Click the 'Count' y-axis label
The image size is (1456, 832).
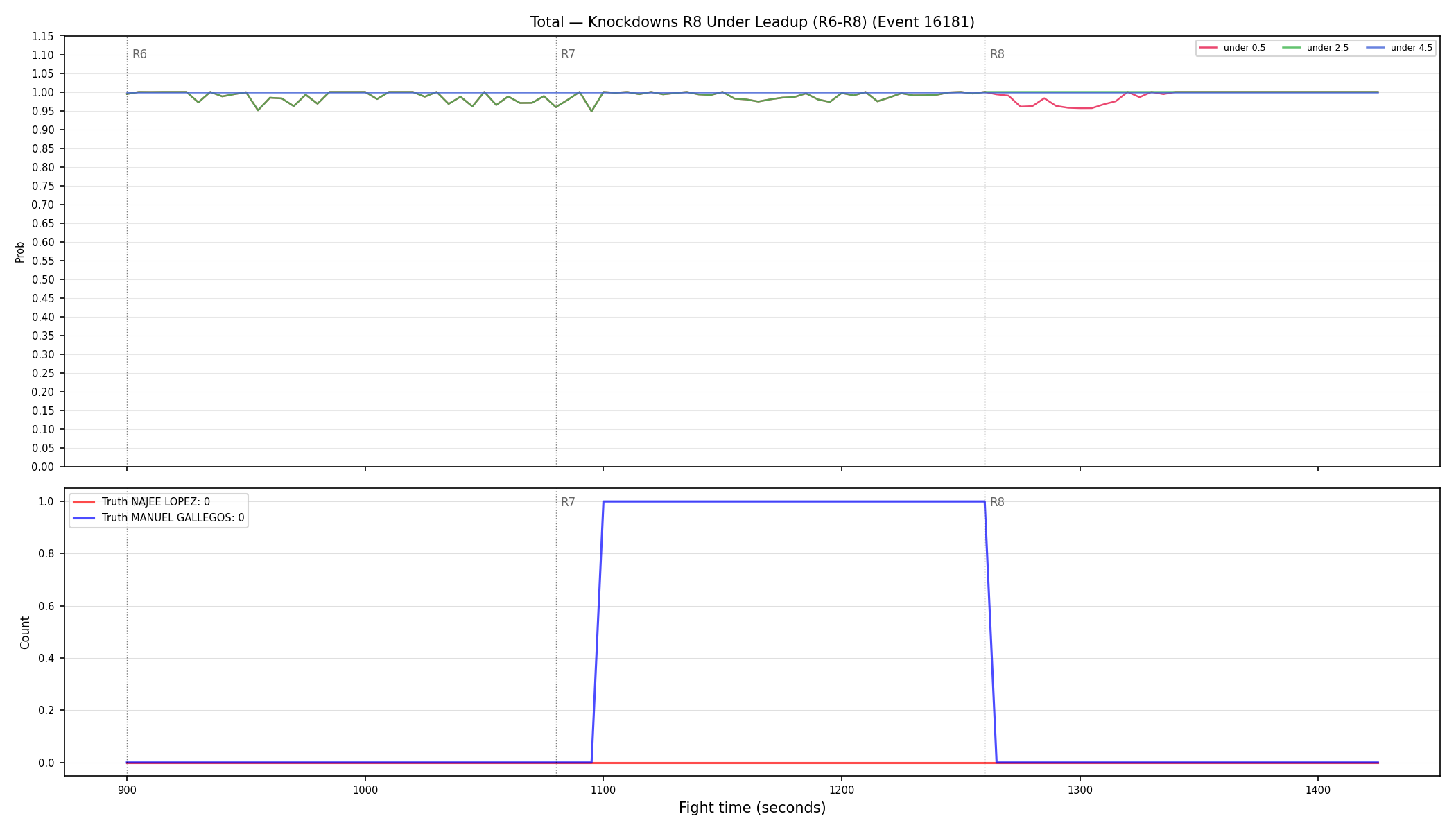pos(25,632)
